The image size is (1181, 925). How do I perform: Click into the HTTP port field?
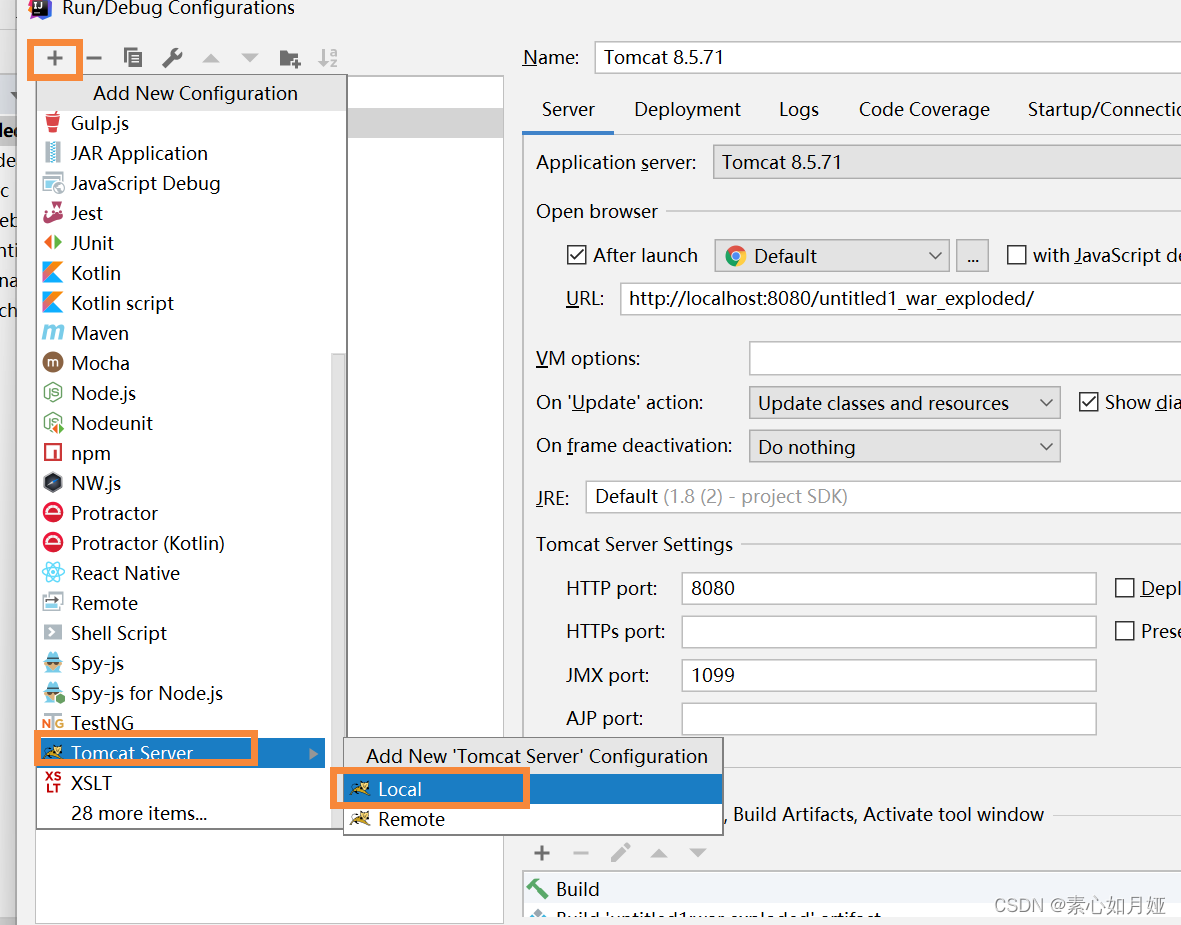click(x=889, y=588)
